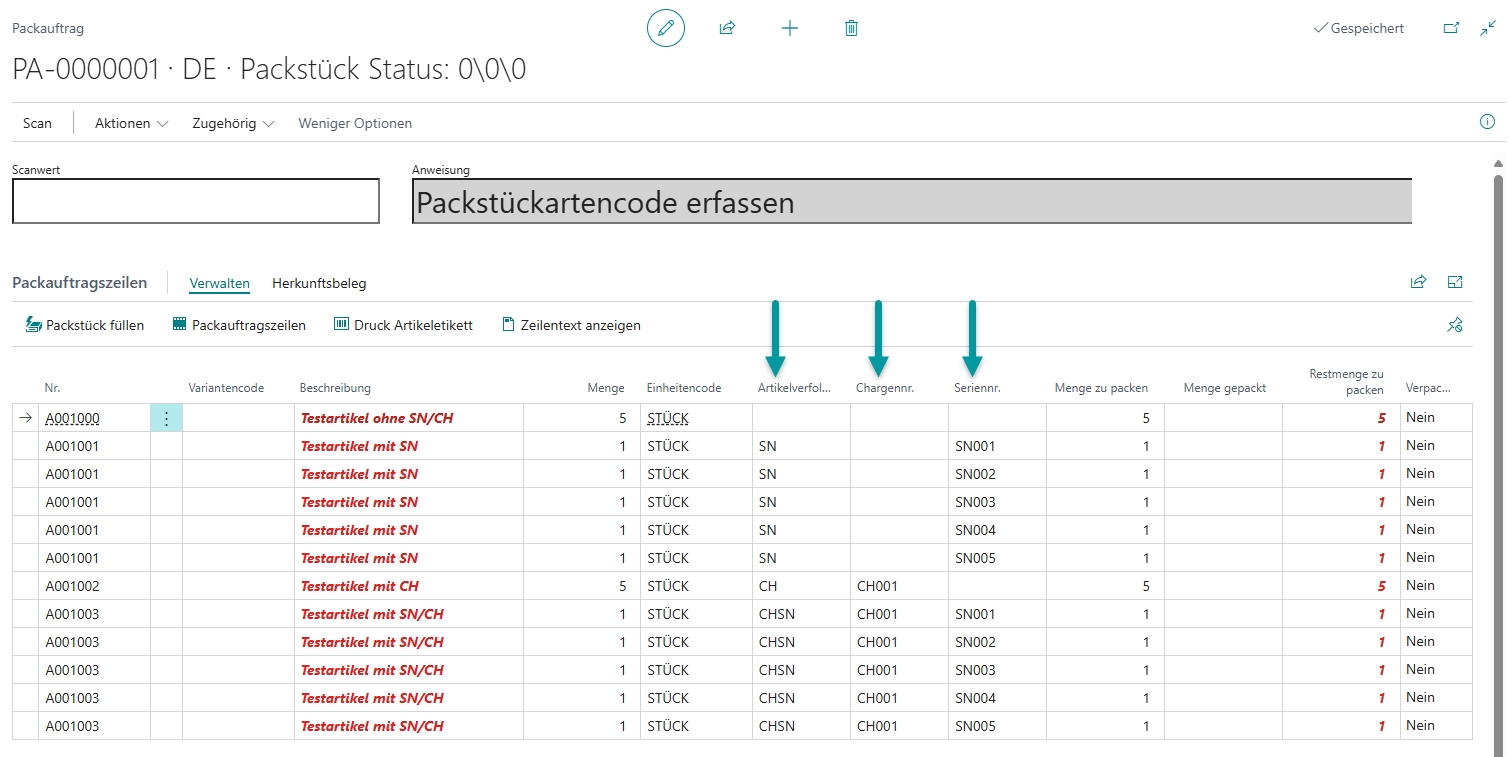Click the share icon in header
1510x757 pixels.
(727, 28)
